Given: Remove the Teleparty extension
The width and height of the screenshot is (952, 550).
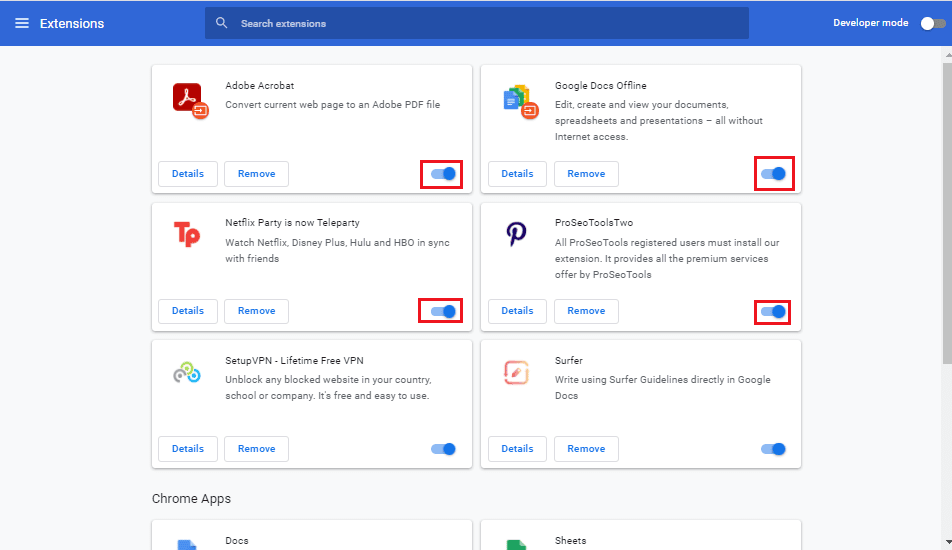Looking at the screenshot, I should click(256, 311).
